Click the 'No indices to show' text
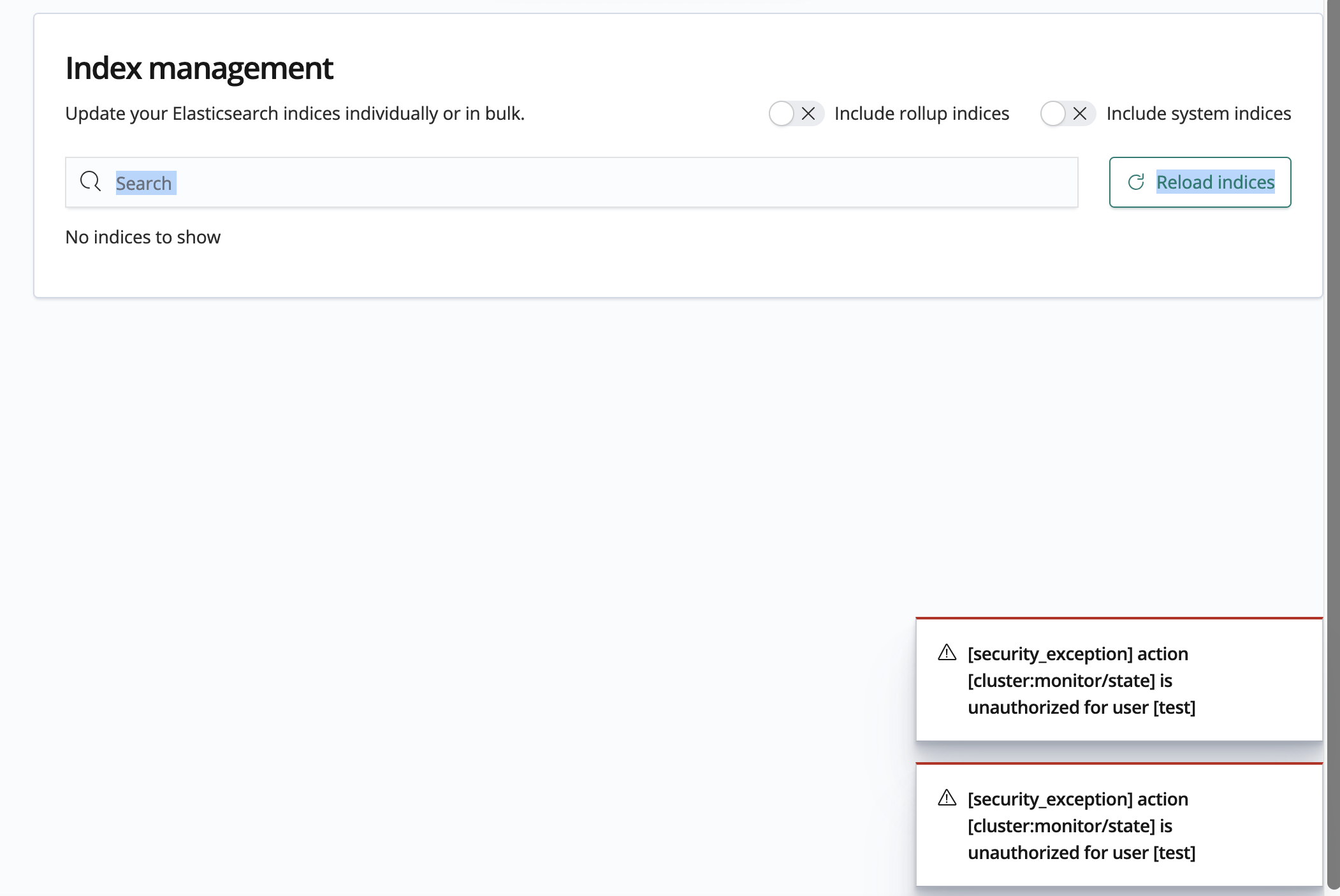This screenshot has height=896, width=1340. (x=143, y=237)
